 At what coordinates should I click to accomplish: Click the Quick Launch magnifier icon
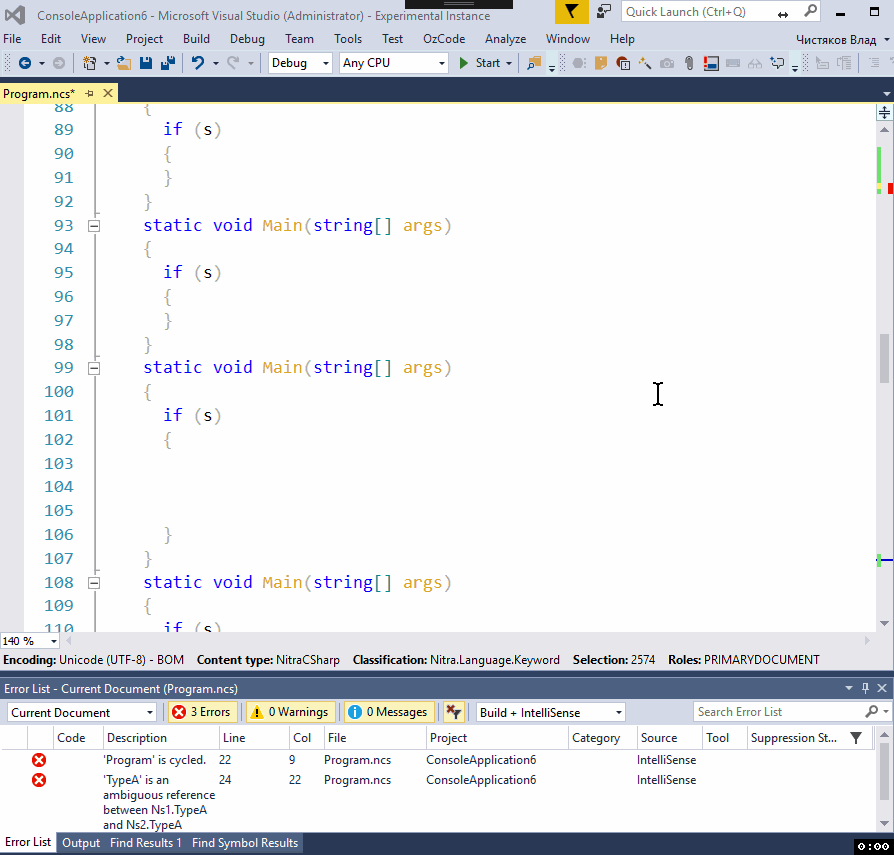pyautogui.click(x=810, y=11)
